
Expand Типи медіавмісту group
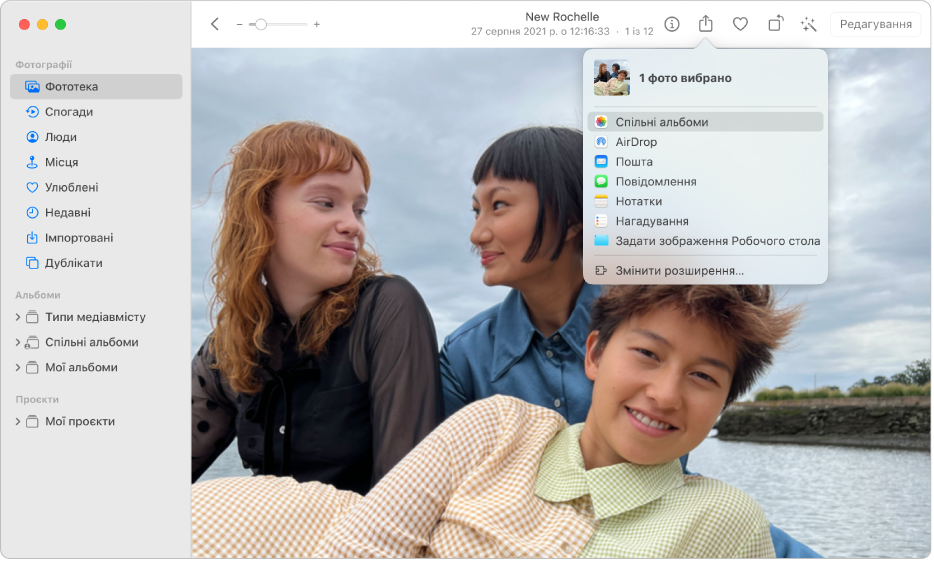(x=17, y=317)
